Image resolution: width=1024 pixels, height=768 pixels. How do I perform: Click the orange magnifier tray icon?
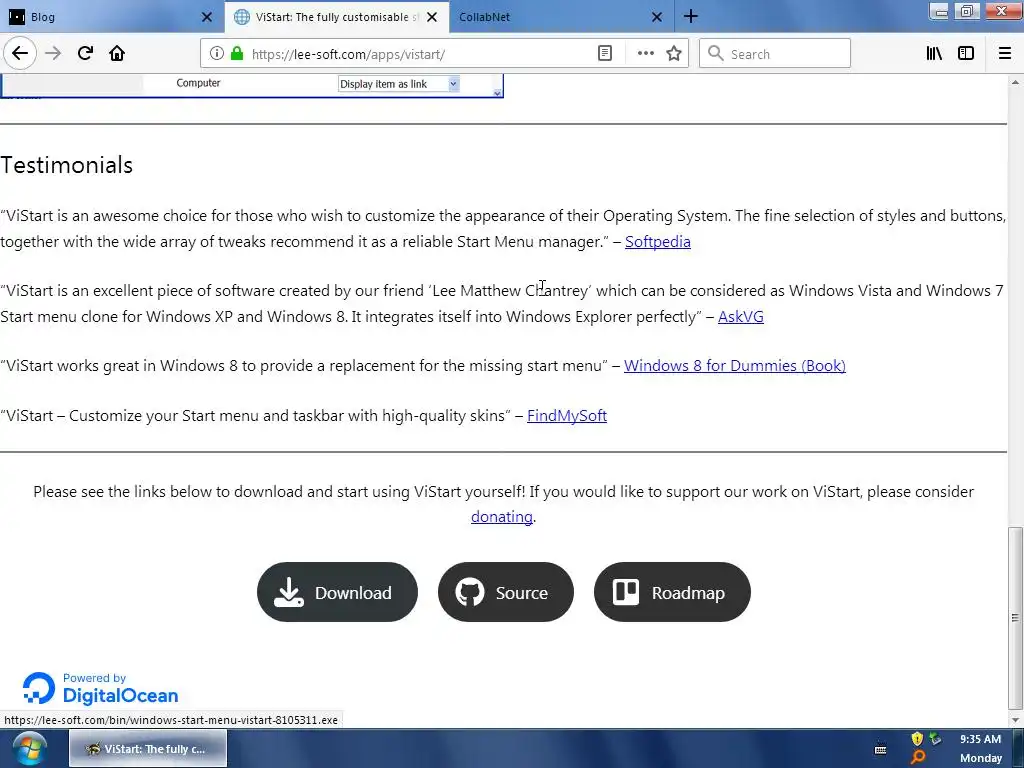(918, 757)
